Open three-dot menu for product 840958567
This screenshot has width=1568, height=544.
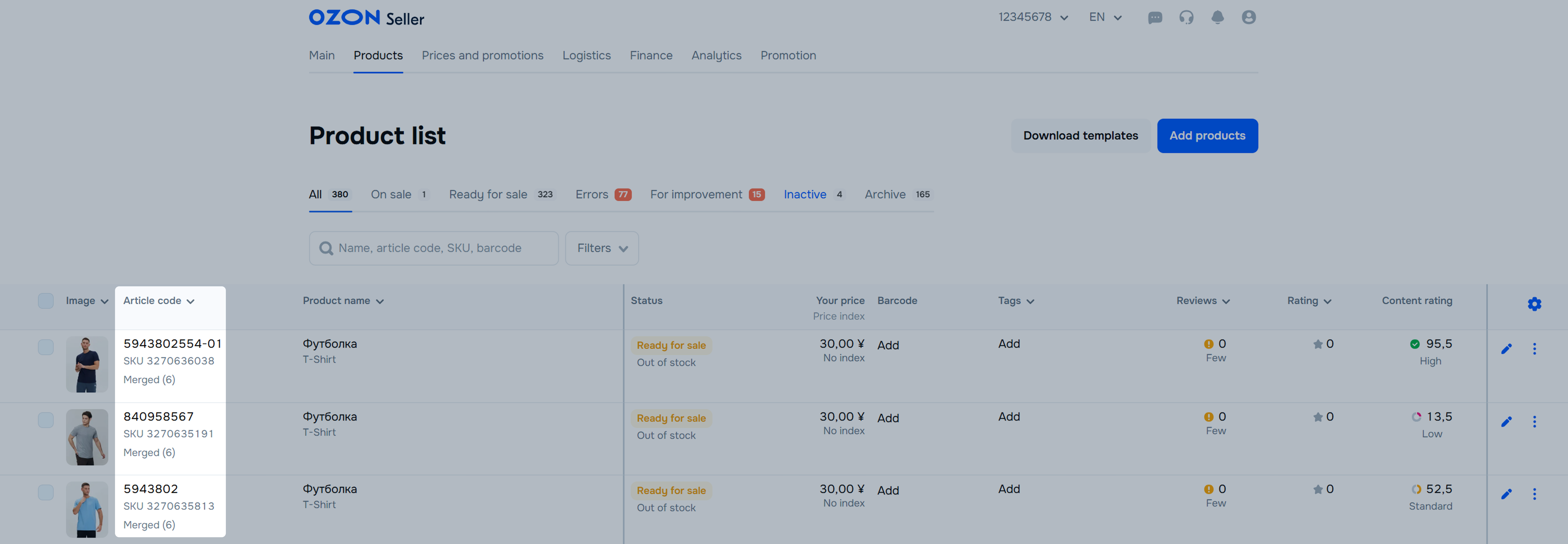click(1534, 422)
